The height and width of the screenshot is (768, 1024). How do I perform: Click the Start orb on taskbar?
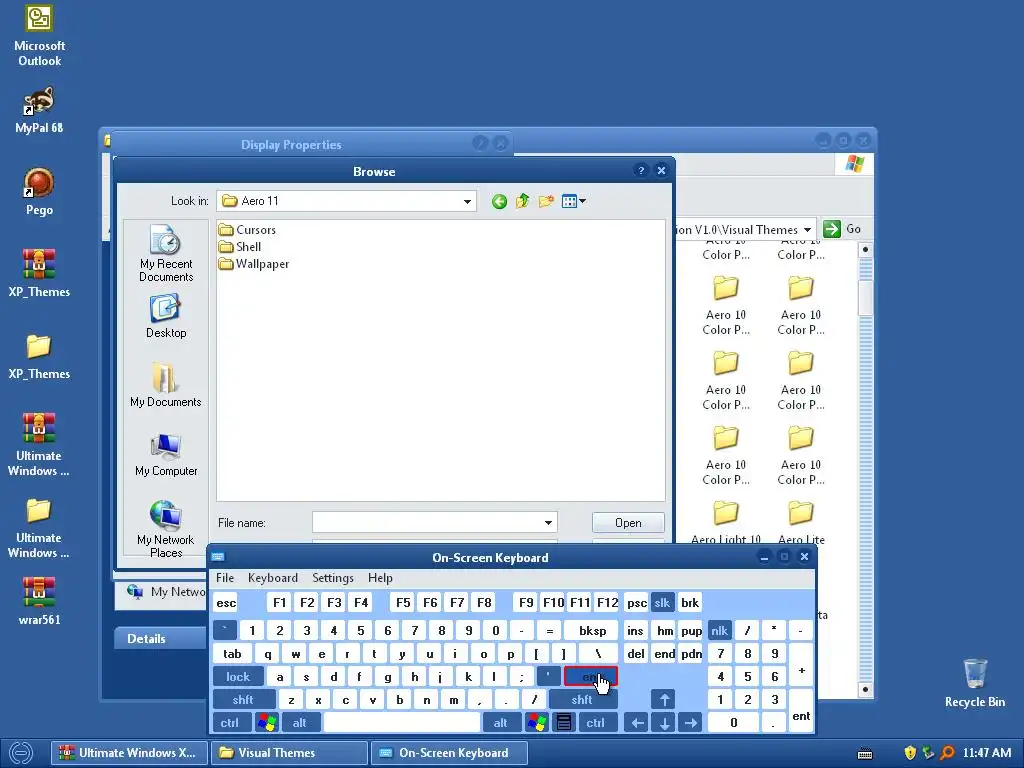coord(21,752)
